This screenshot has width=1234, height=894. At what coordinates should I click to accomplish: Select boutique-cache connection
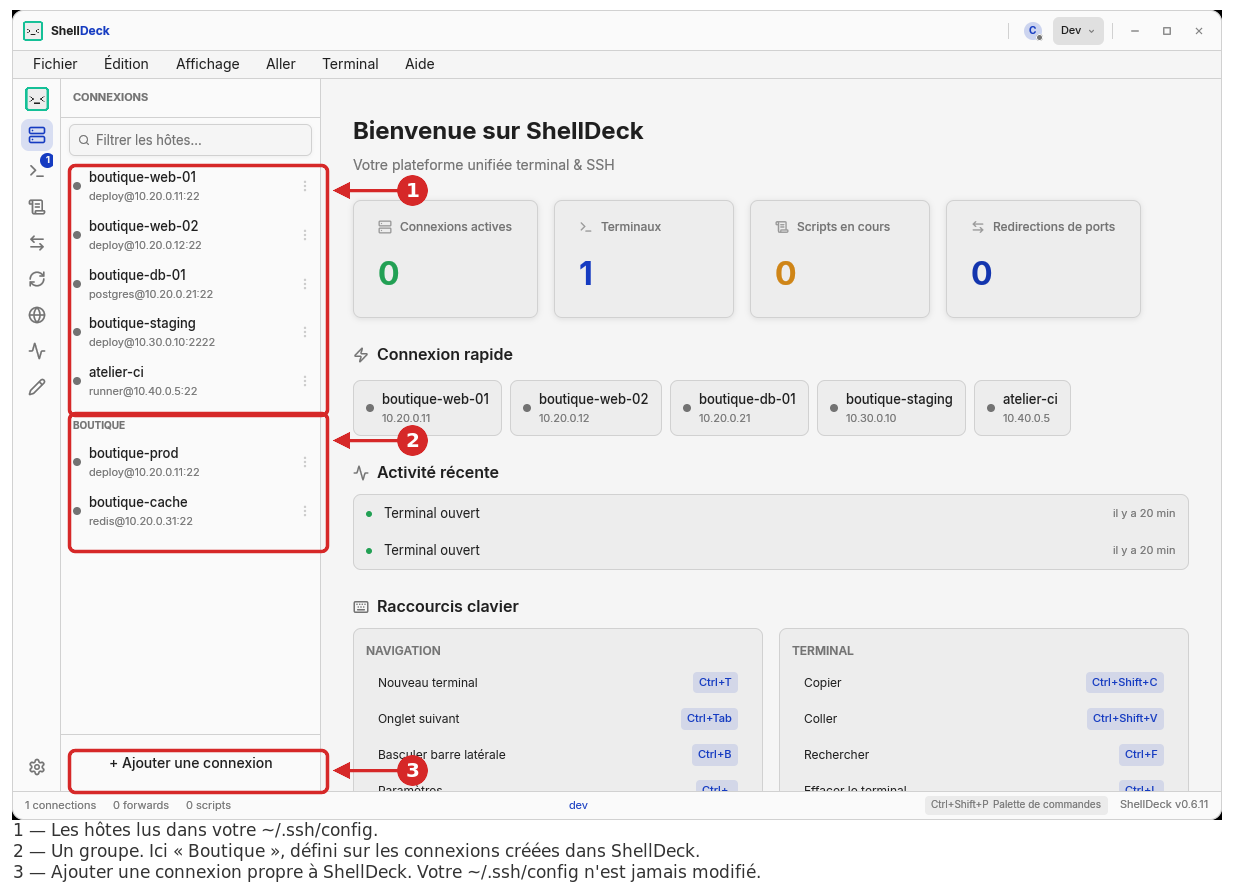(190, 511)
